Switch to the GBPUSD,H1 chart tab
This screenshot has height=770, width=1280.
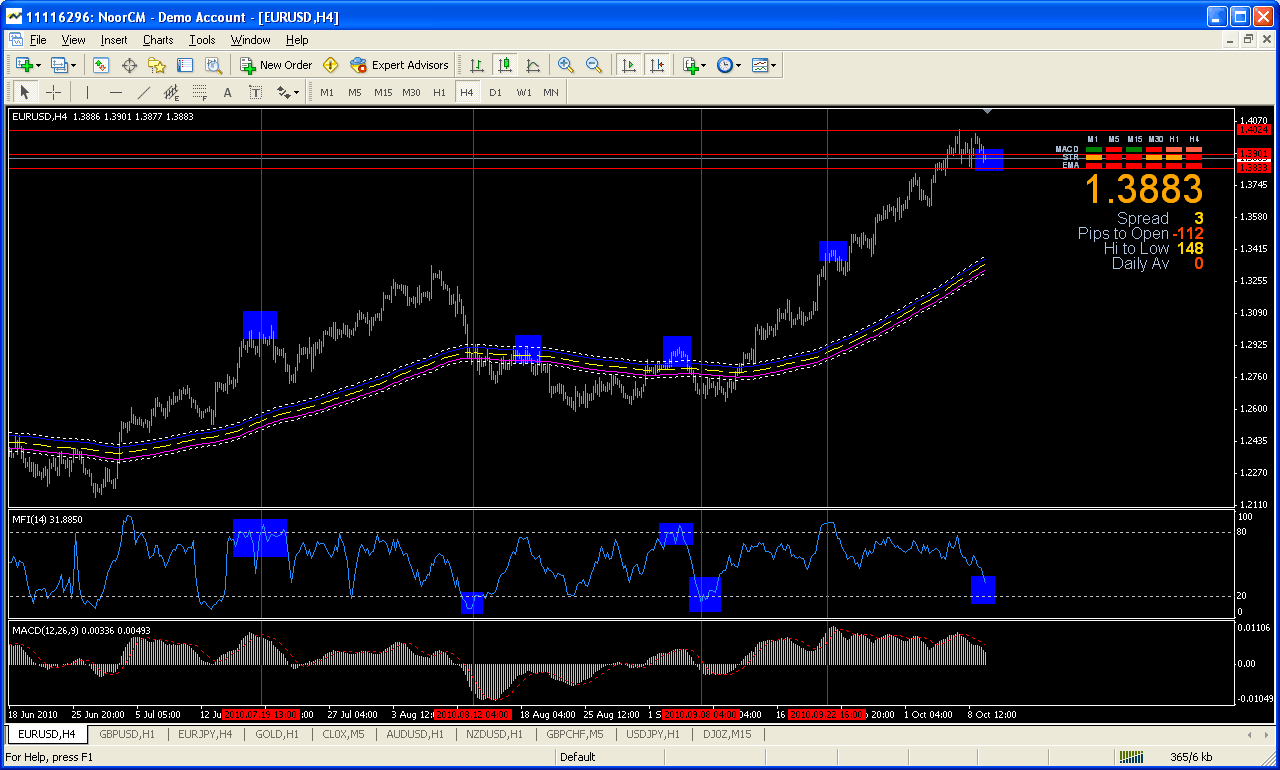point(127,734)
